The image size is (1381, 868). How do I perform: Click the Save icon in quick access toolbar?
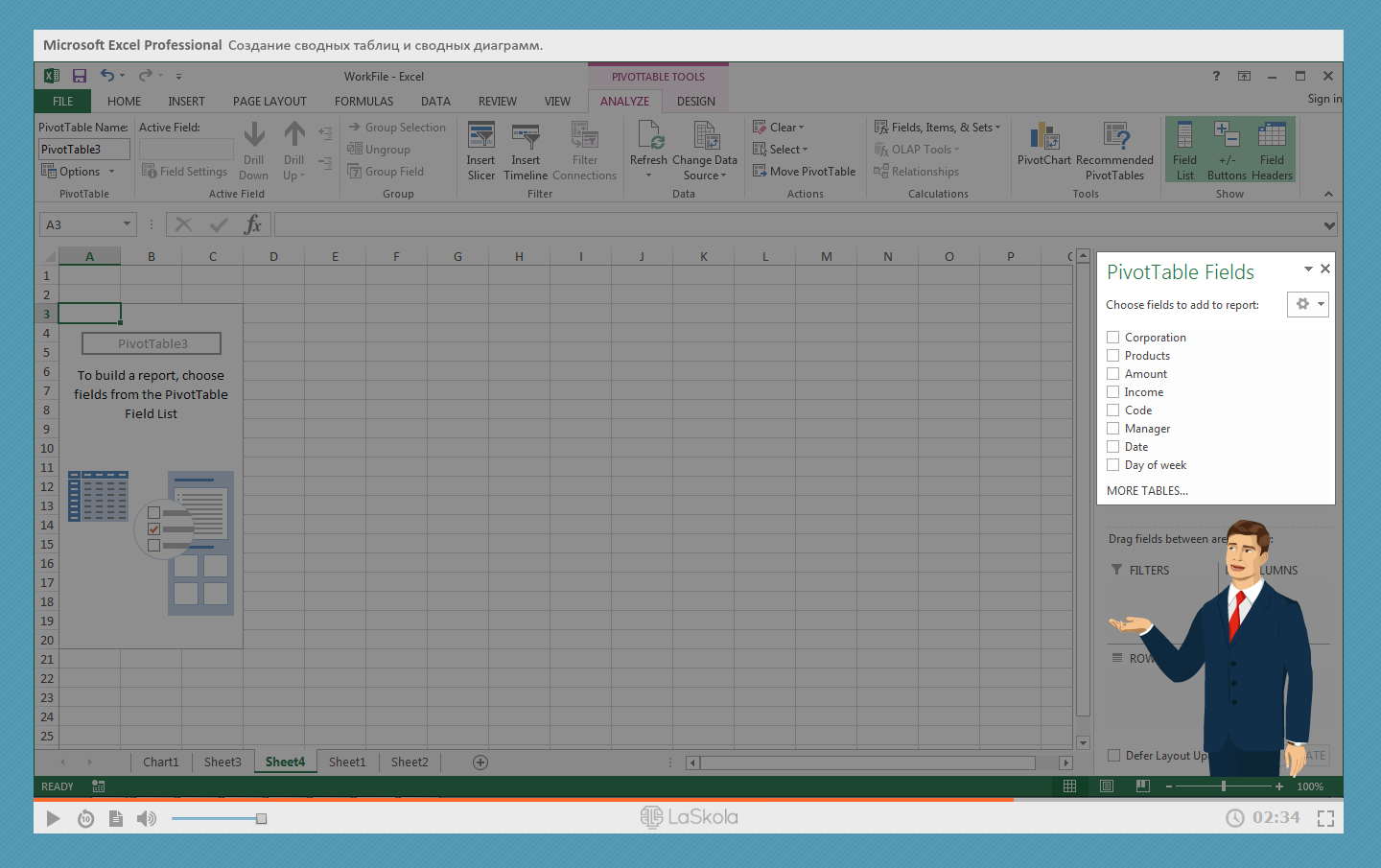click(x=80, y=76)
